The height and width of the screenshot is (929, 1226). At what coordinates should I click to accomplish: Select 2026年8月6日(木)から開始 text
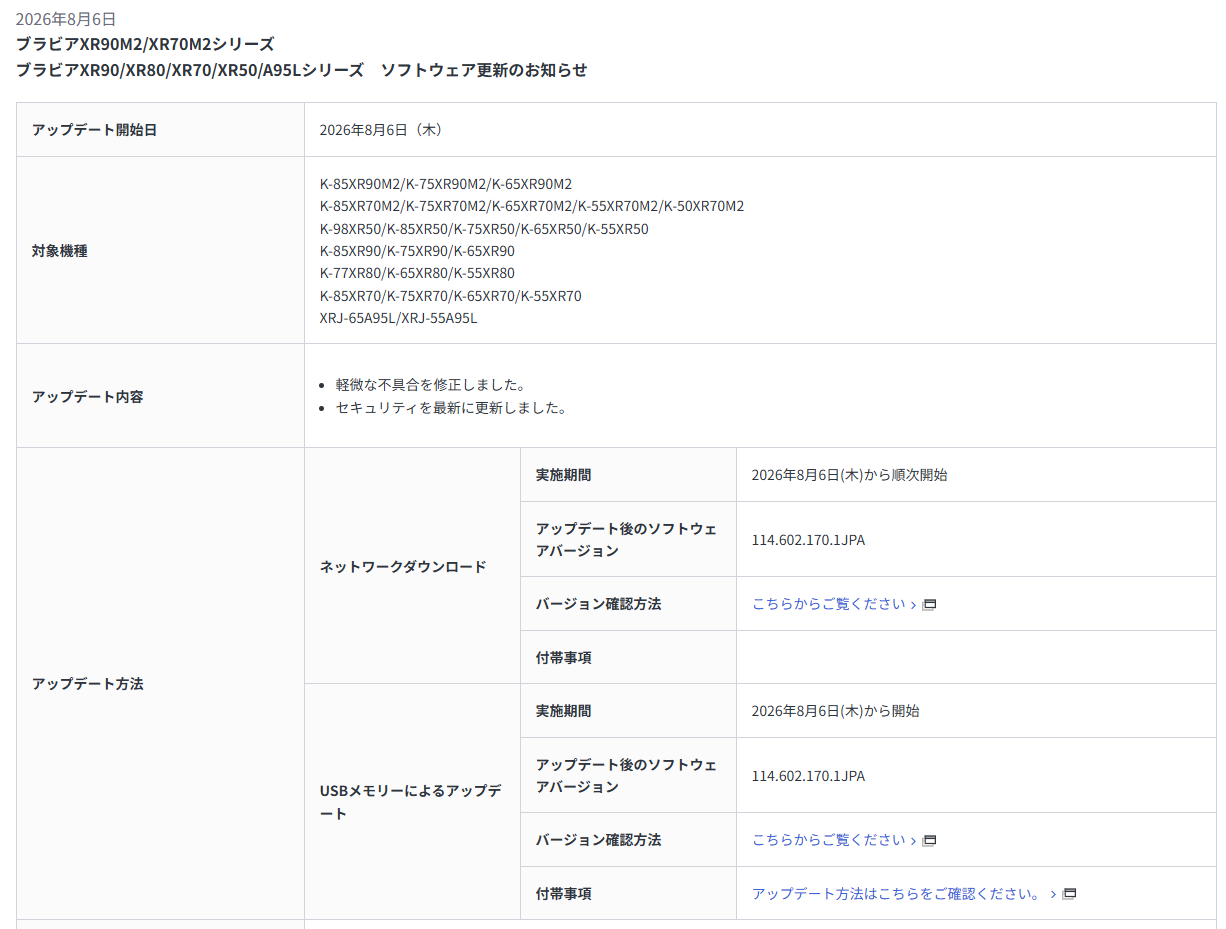coord(836,711)
